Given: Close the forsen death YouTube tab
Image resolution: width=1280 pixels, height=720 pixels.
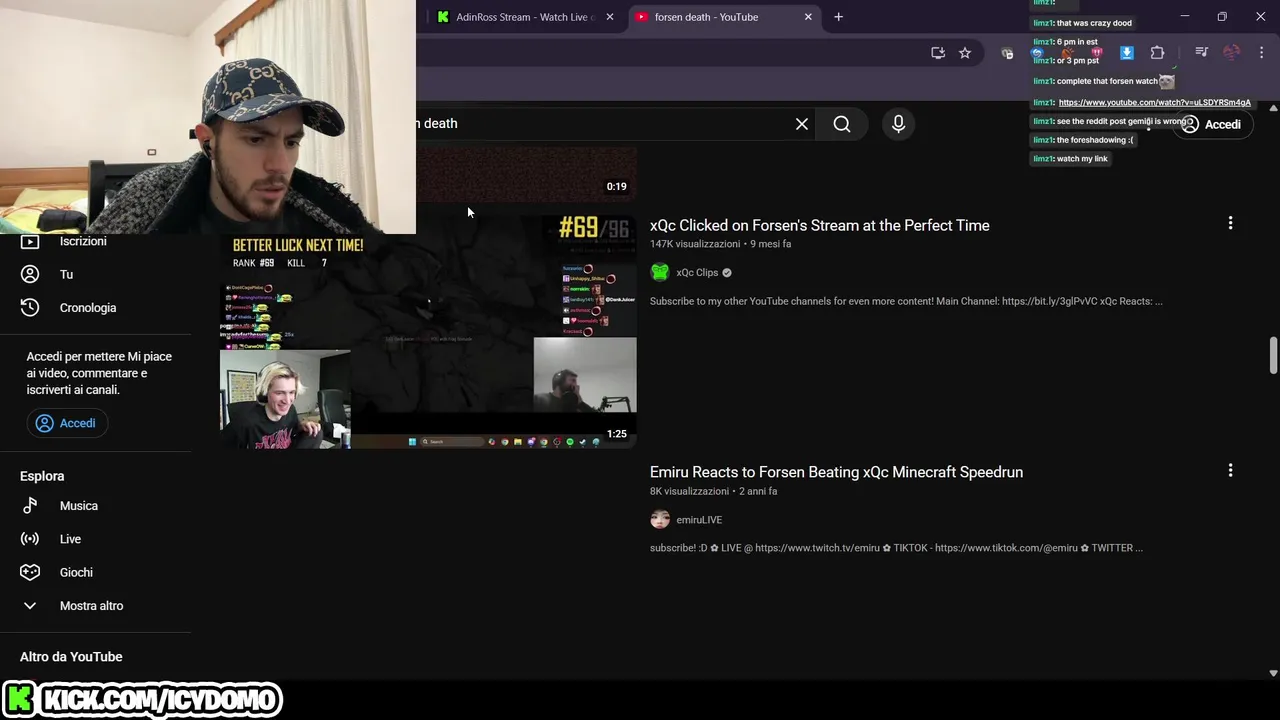Looking at the screenshot, I should tap(808, 17).
